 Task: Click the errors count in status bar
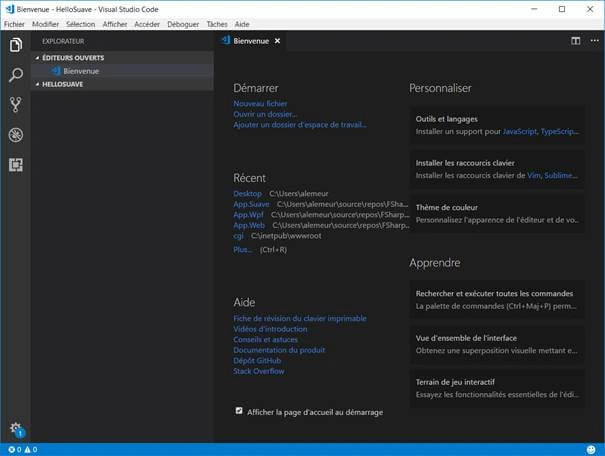point(15,449)
